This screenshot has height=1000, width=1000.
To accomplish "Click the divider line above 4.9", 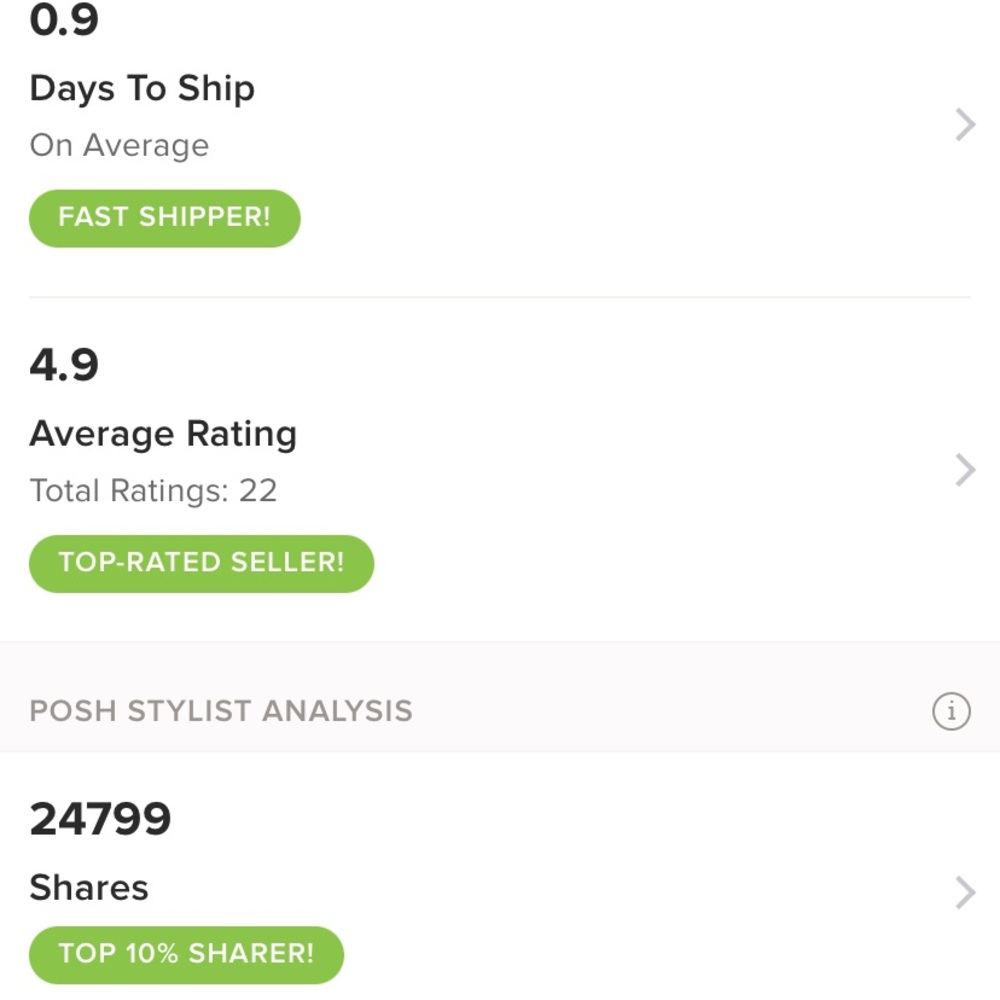I will (500, 297).
